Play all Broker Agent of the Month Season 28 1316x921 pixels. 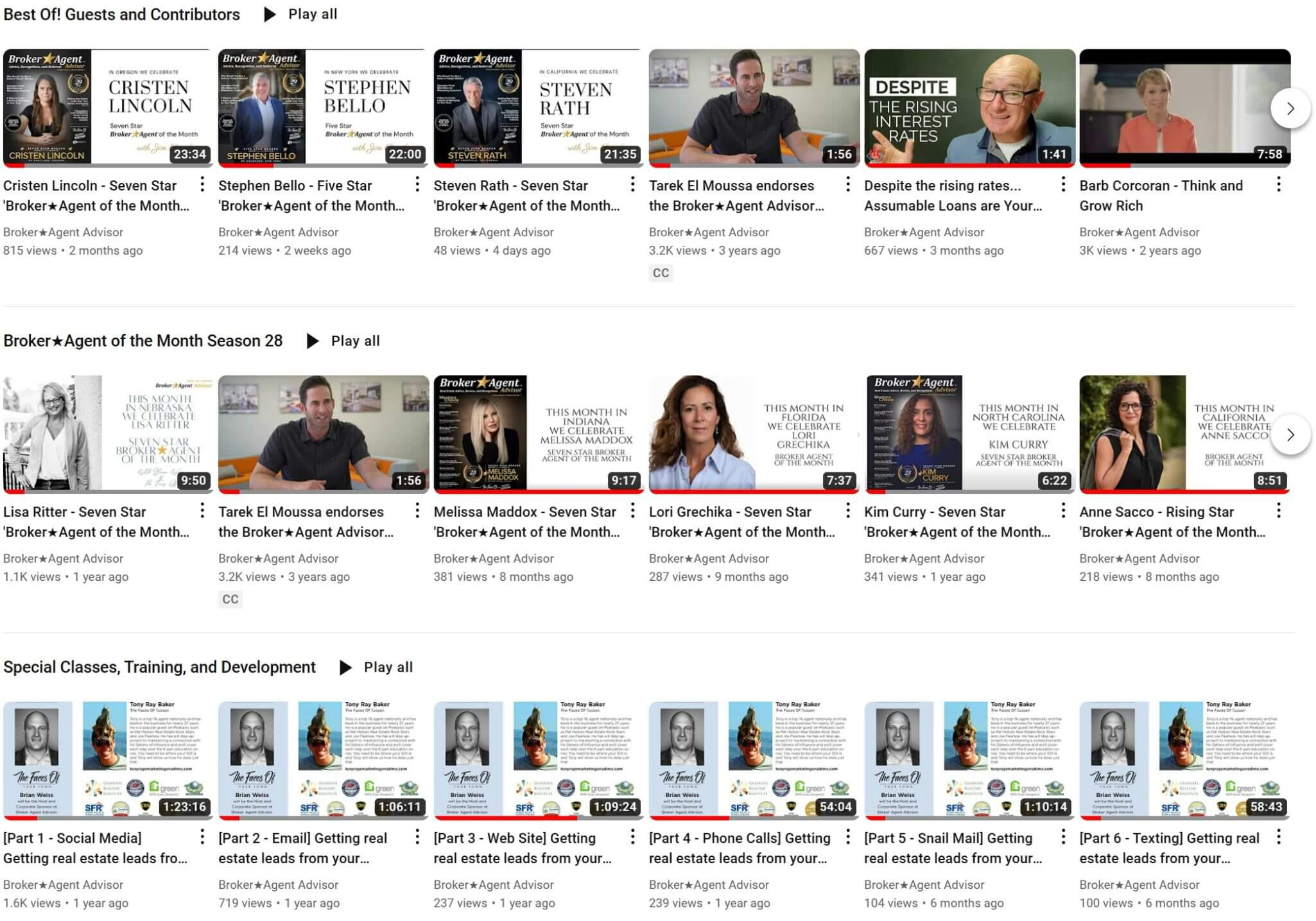[x=343, y=341]
